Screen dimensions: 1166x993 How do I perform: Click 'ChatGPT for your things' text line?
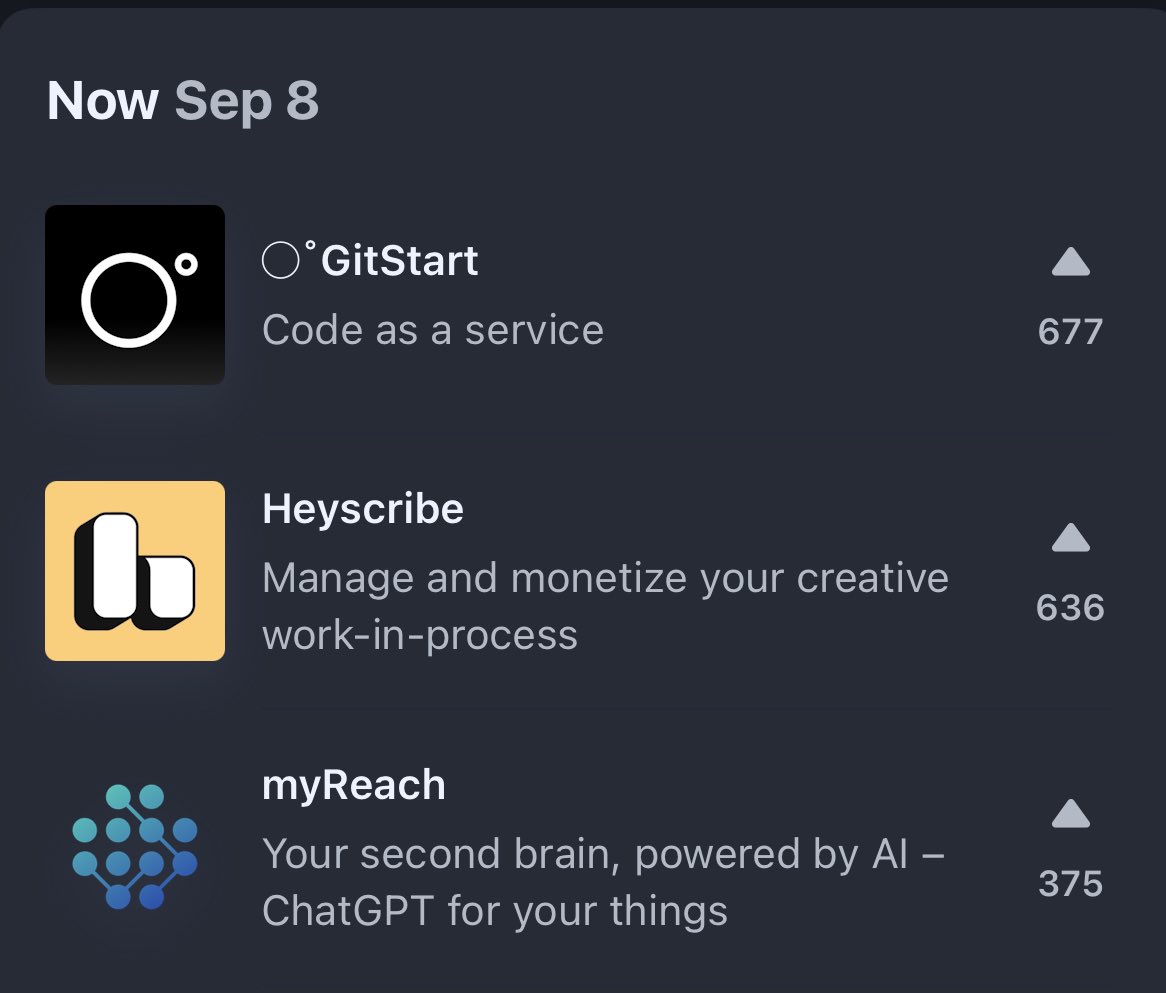coord(495,911)
